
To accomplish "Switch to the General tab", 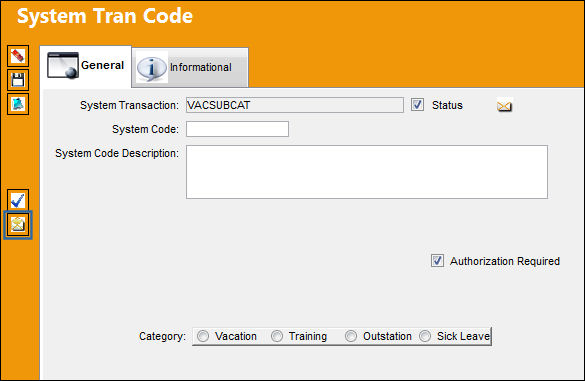I will (86, 66).
